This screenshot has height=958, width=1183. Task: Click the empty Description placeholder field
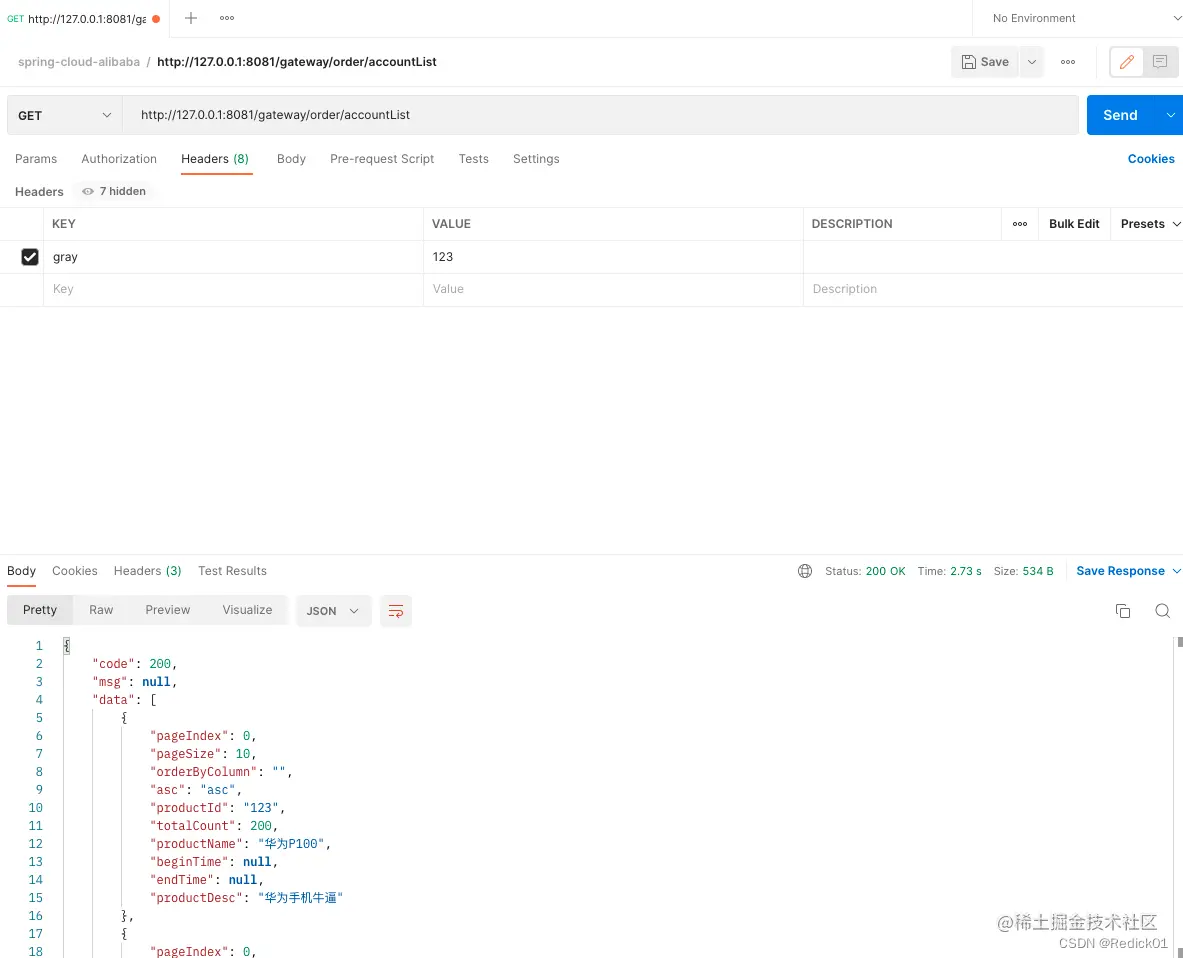993,290
